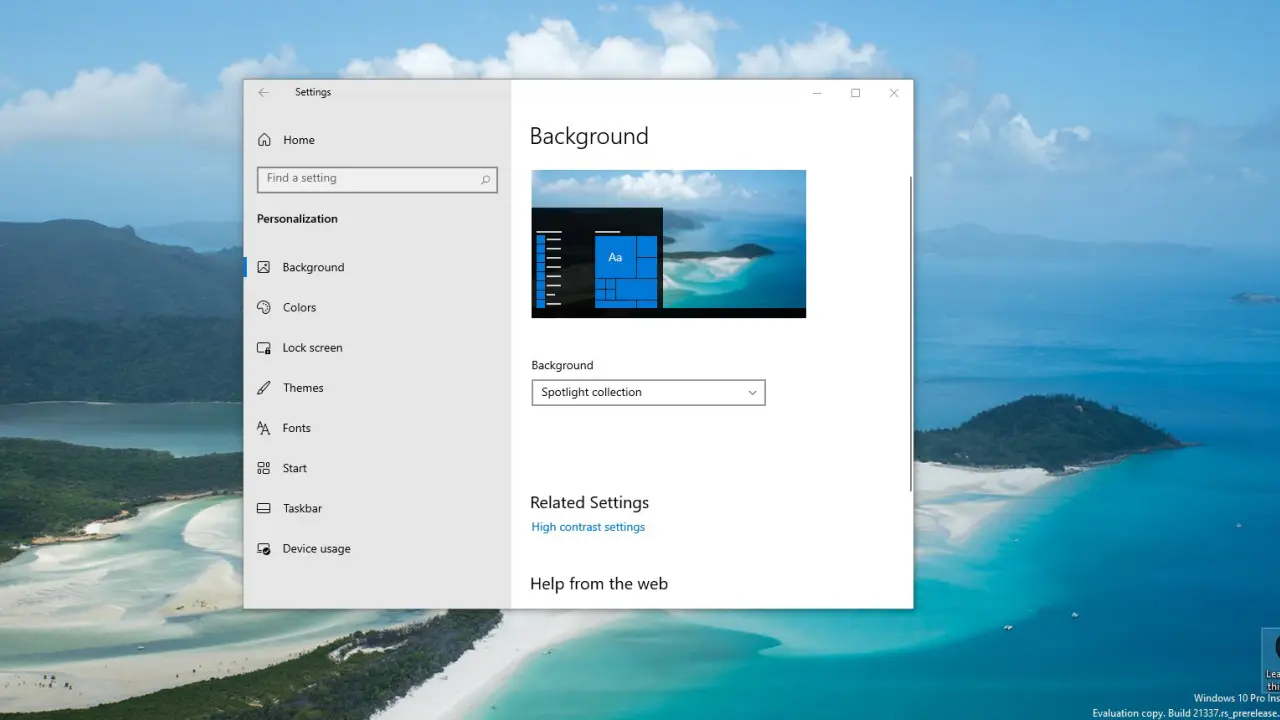Click the Fonts icon in sidebar
This screenshot has width=1280, height=720.
(x=264, y=428)
